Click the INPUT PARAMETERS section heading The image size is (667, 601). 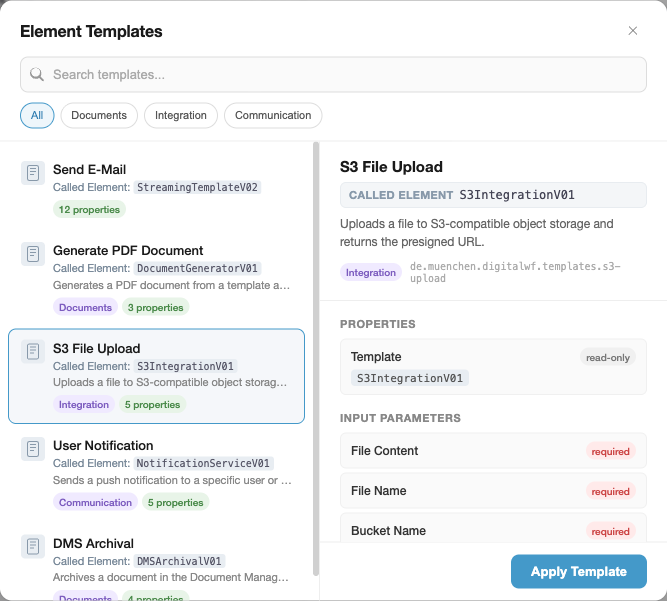tap(400, 418)
